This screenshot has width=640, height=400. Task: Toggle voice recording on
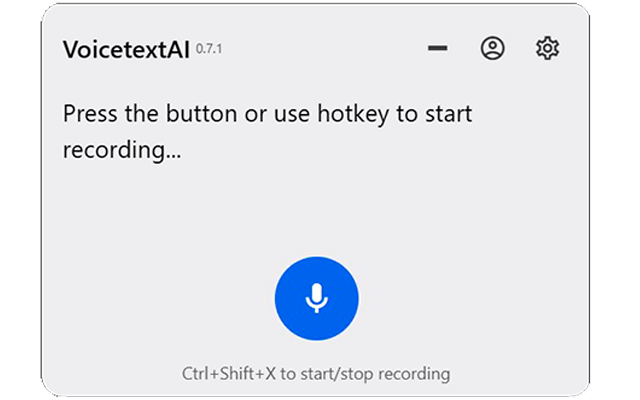pyautogui.click(x=316, y=298)
